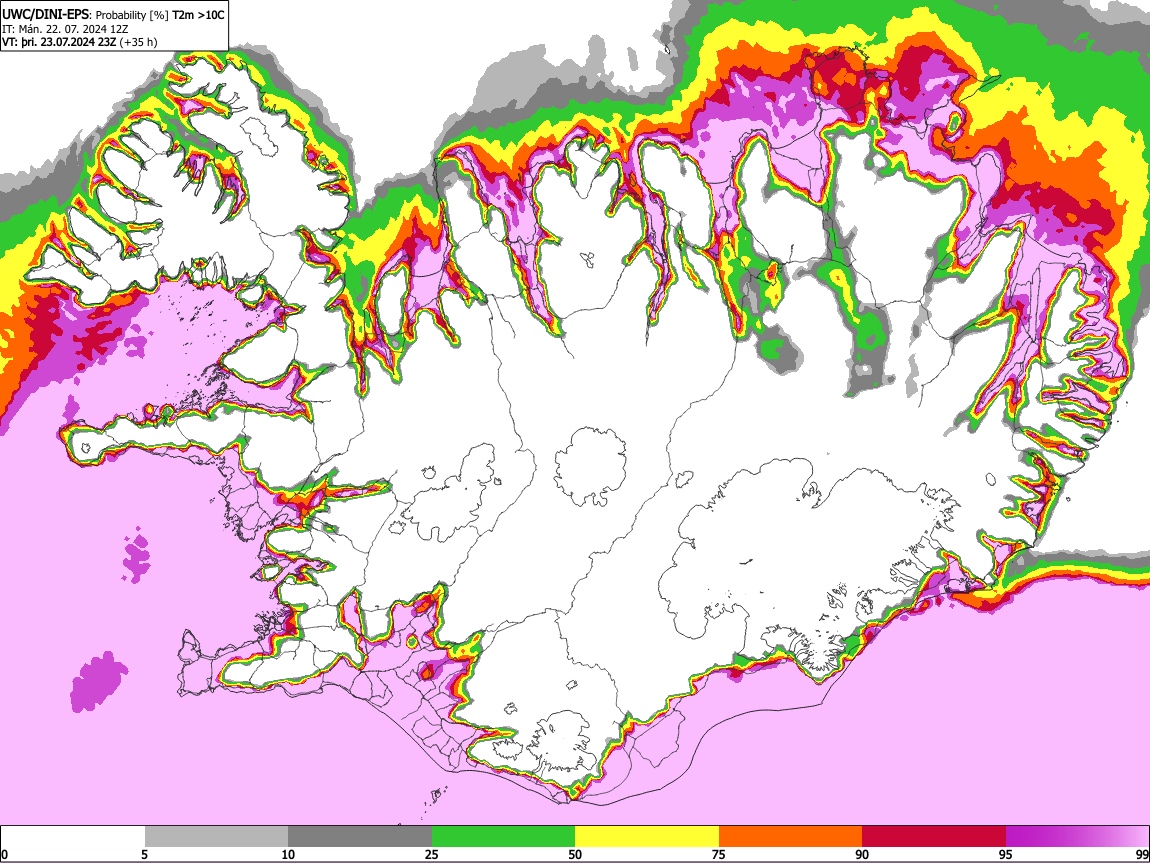Click the 'UWC/DINI-EPS' title text
The width and height of the screenshot is (1150, 863).
tap(45, 15)
